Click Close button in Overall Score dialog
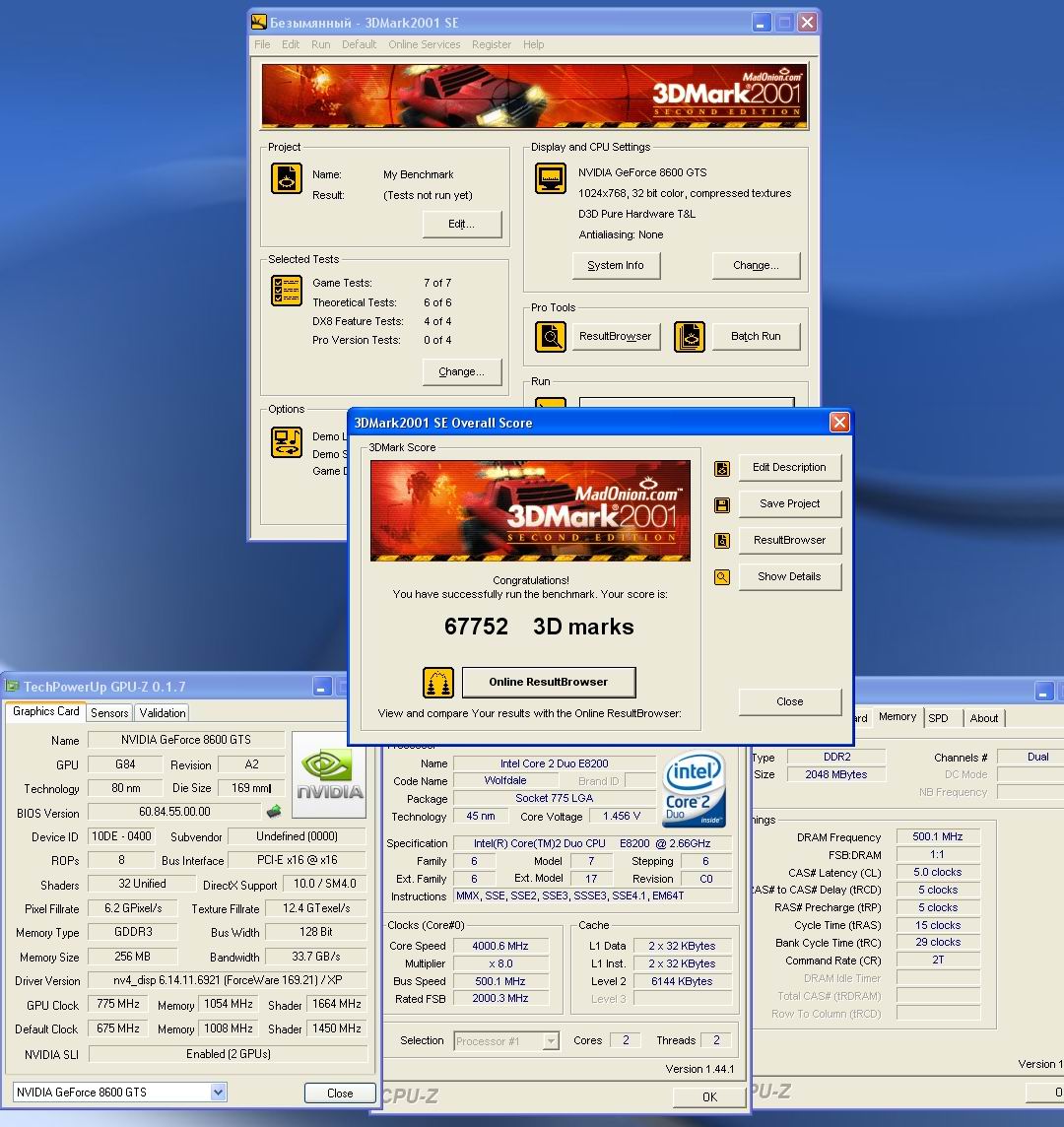This screenshot has height=1127, width=1064. [x=789, y=701]
